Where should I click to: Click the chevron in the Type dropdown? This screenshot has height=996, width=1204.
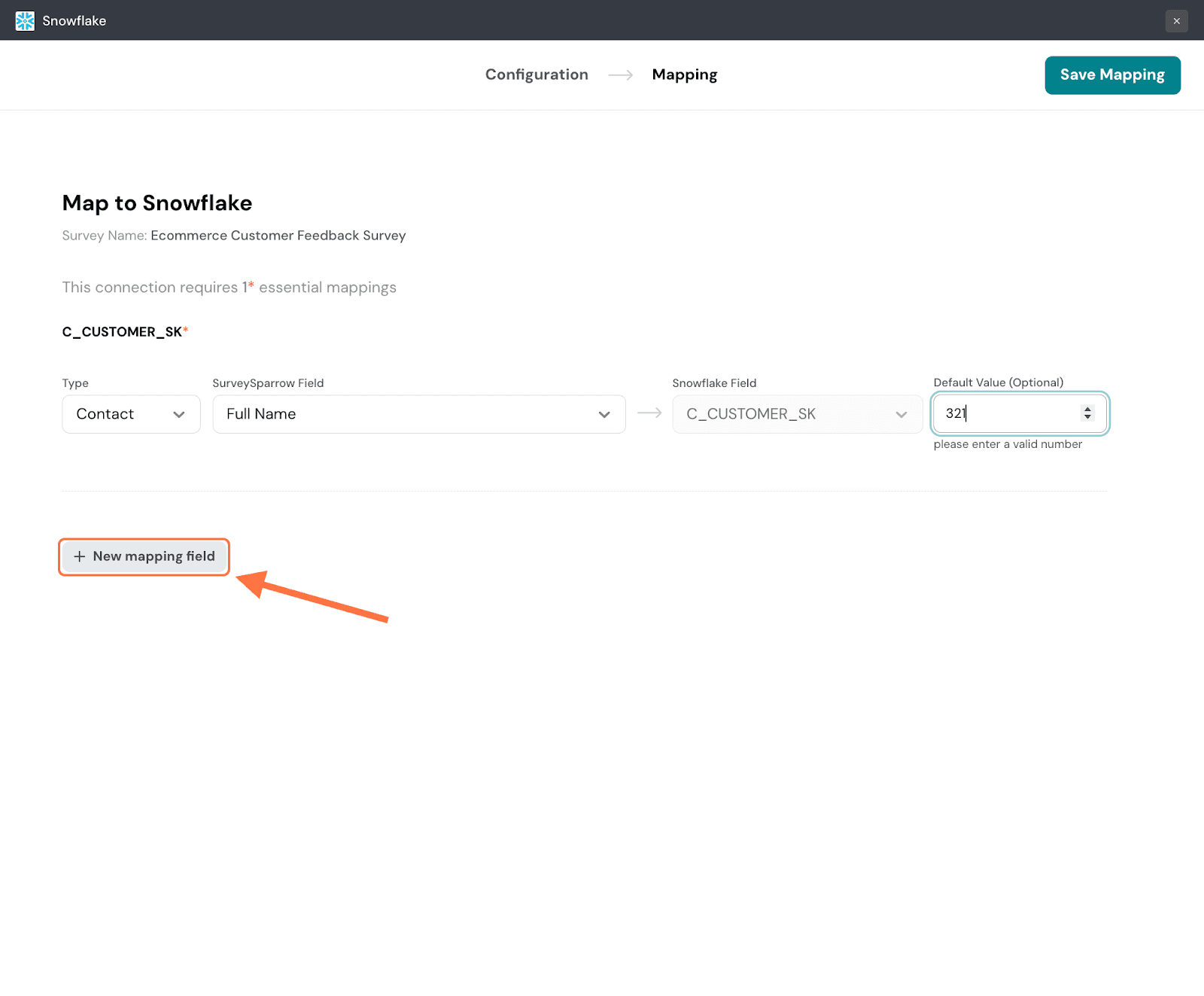click(179, 415)
